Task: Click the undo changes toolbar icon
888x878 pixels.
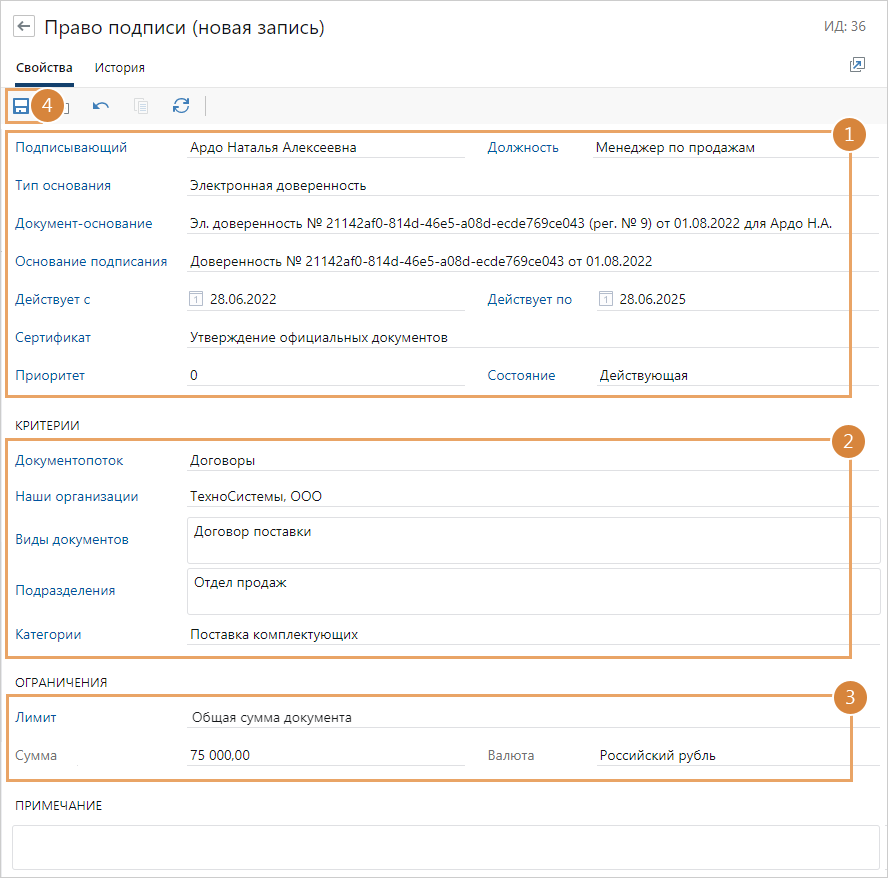Action: (x=101, y=106)
